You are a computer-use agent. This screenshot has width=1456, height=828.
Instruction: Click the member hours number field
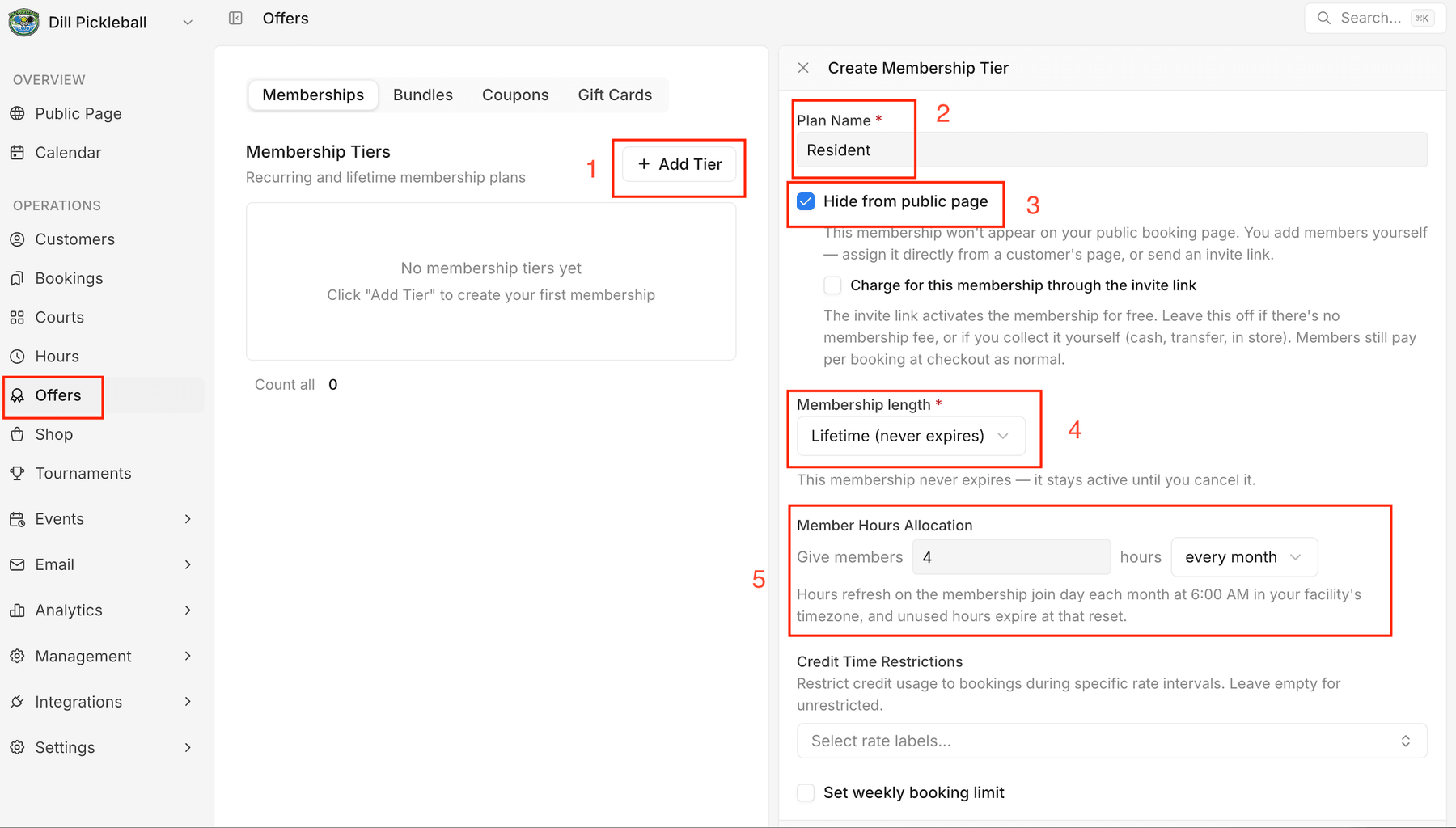point(1011,557)
